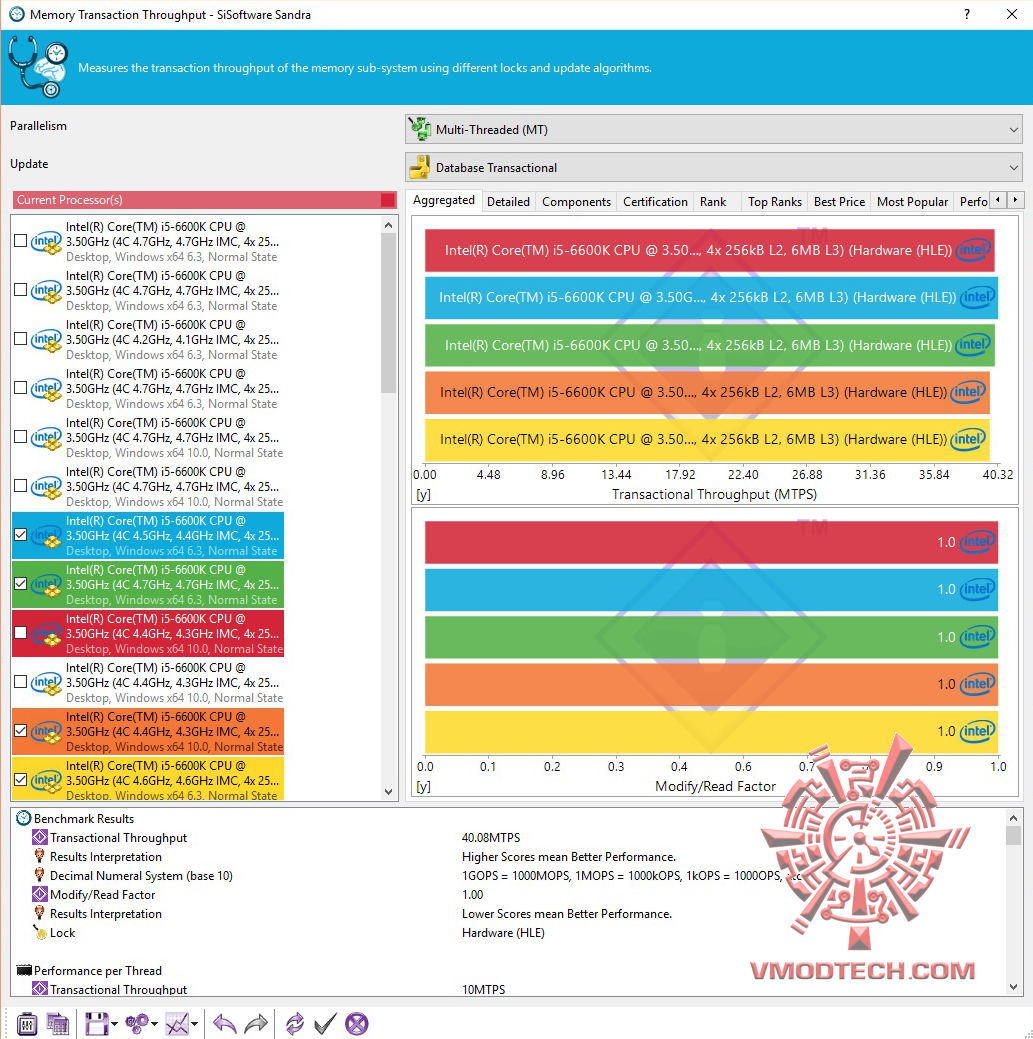The height and width of the screenshot is (1039, 1033).
Task: Click the purple cancel X icon
Action: [357, 1024]
